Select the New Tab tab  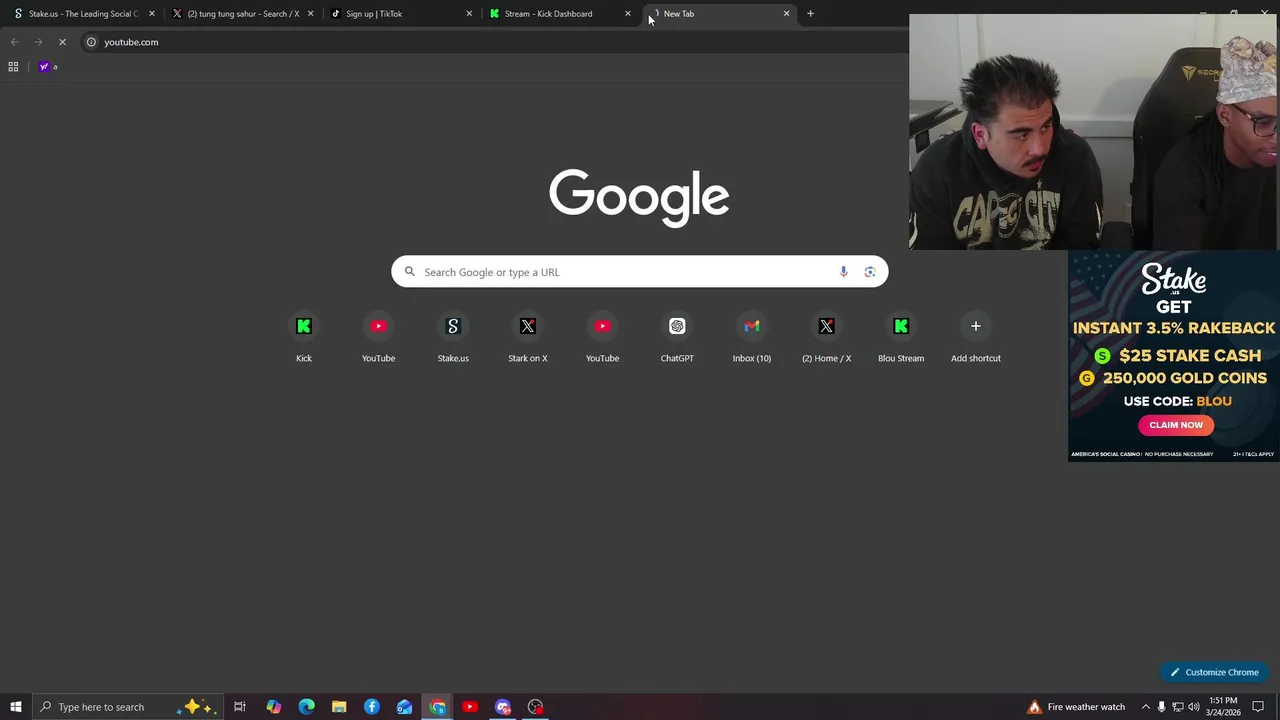pos(718,14)
